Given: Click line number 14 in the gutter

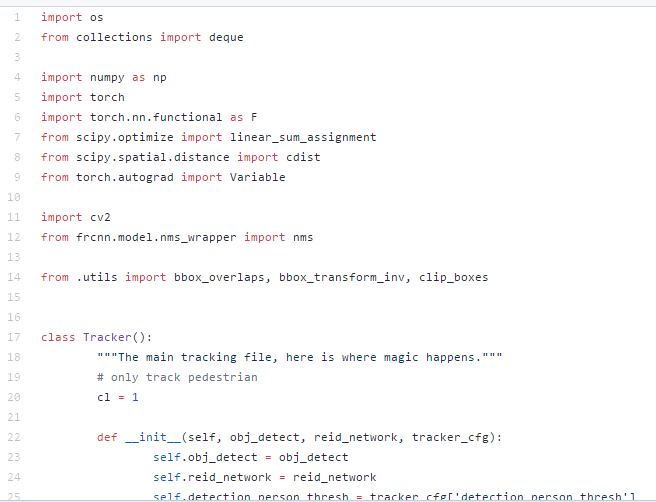Looking at the screenshot, I should pyautogui.click(x=14, y=277).
